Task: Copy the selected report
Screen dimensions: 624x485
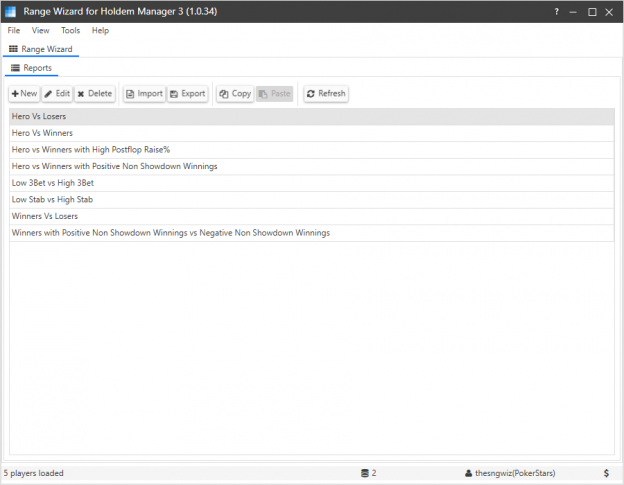Action: 235,93
